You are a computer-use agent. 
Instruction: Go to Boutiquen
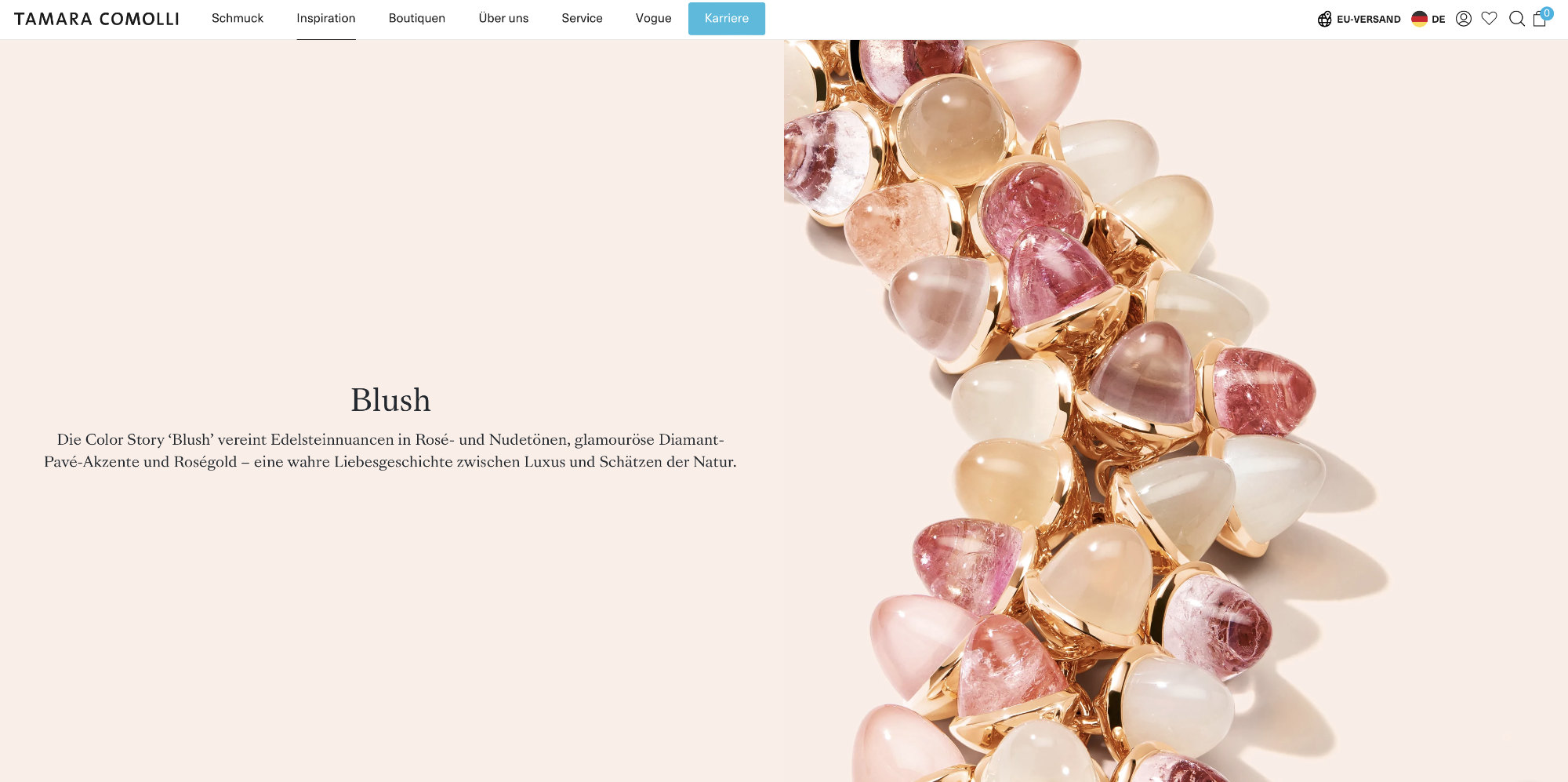[x=417, y=18]
